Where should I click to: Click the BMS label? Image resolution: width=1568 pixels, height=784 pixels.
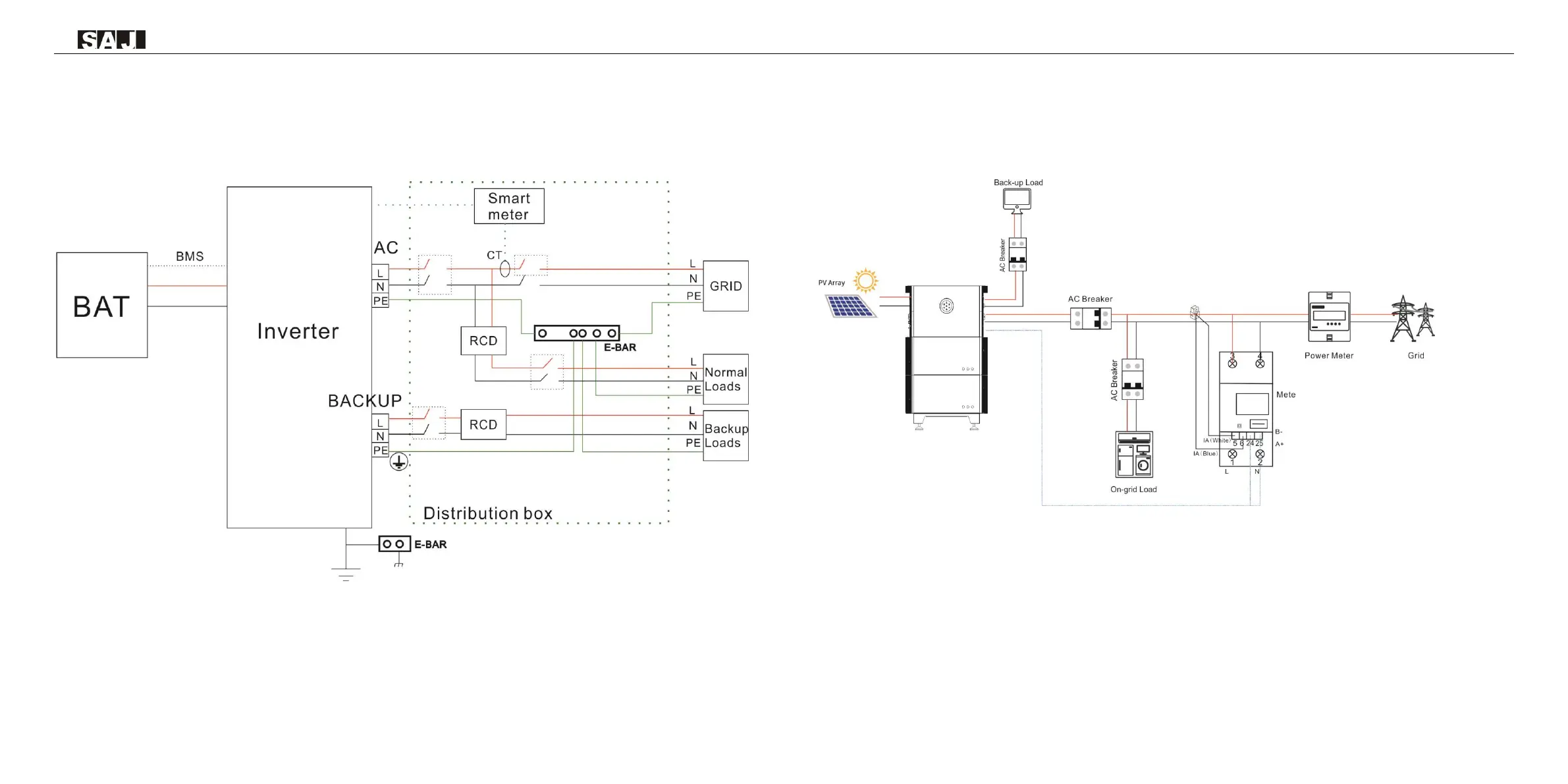tap(190, 256)
